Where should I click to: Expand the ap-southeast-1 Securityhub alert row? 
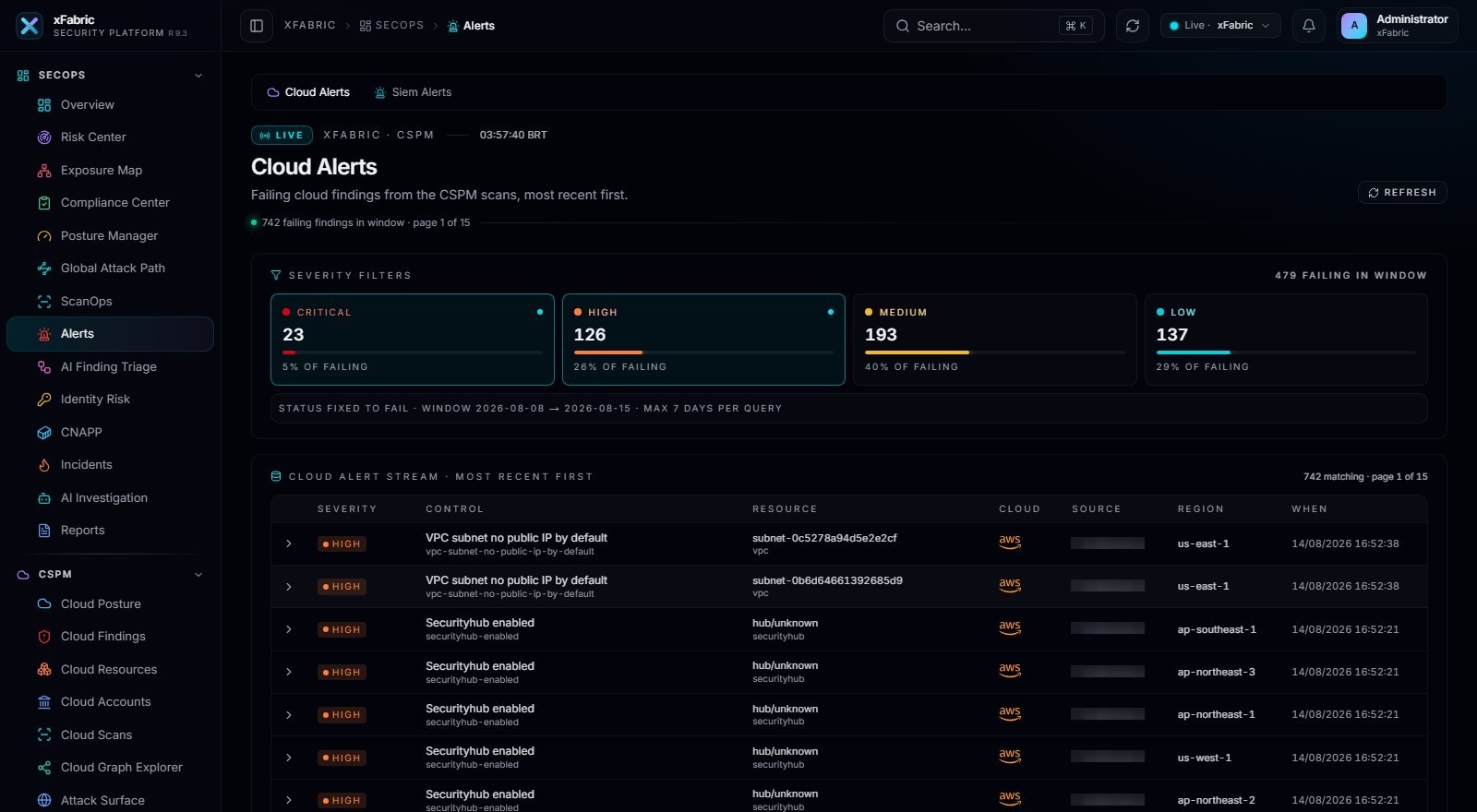click(x=289, y=629)
